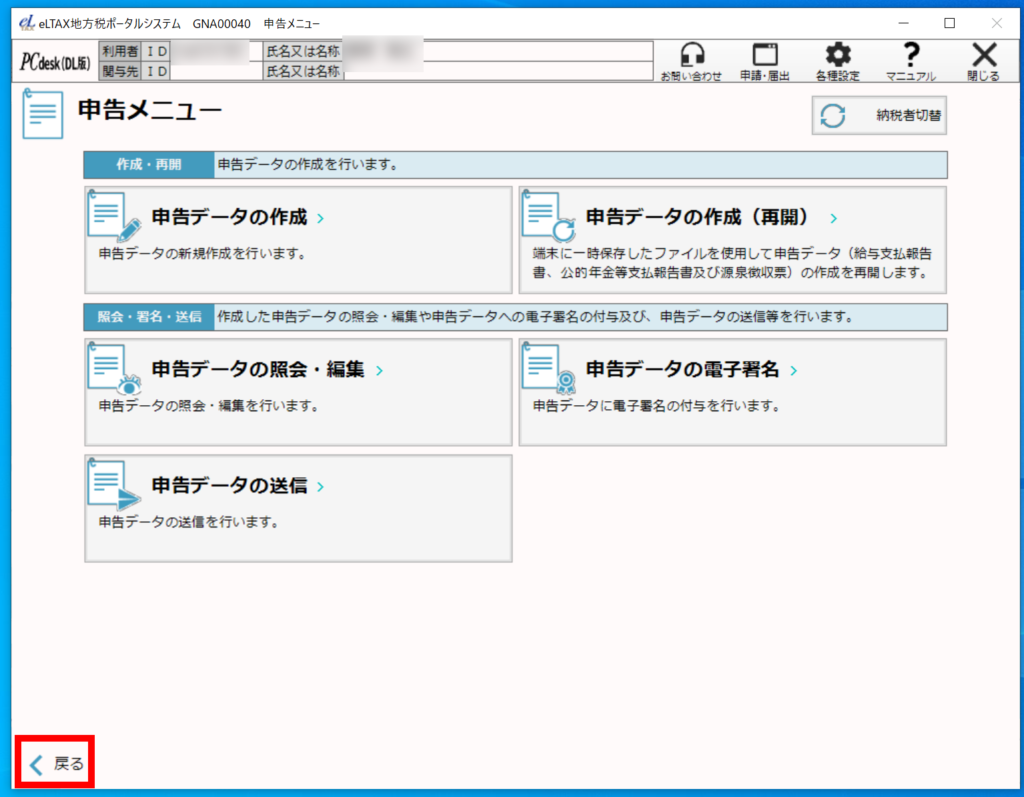Open the 申請・届出 window icon
This screenshot has width=1024, height=797.
(x=765, y=56)
